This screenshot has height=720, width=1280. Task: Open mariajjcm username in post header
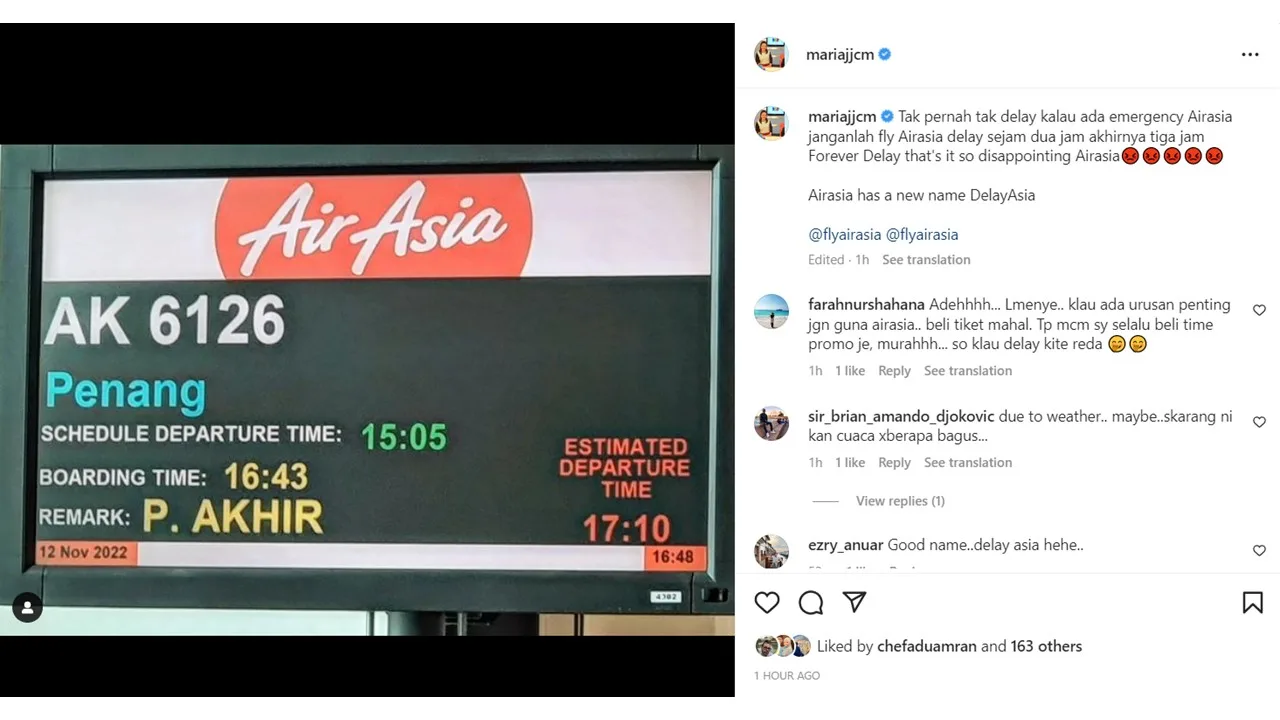click(840, 55)
